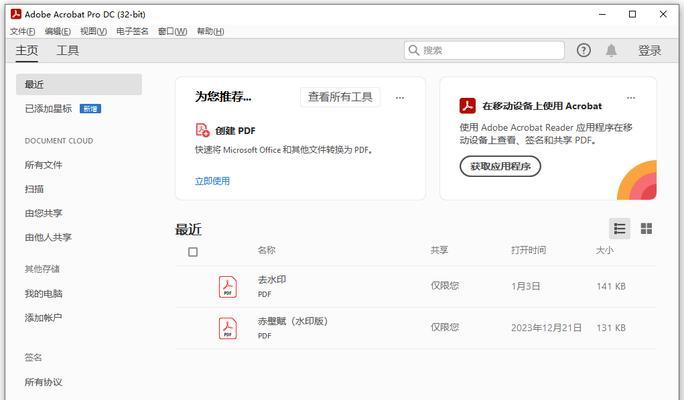Tick the select-all checkbox in recent list
Viewport: 684px width, 400px height.
pos(193,252)
